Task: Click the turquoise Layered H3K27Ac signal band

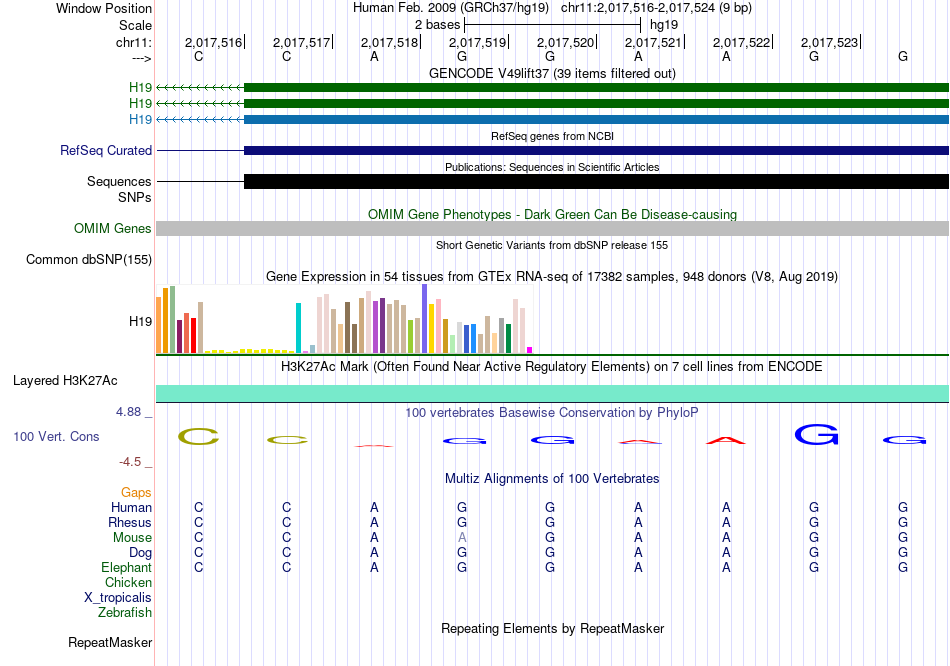Action: [552, 393]
